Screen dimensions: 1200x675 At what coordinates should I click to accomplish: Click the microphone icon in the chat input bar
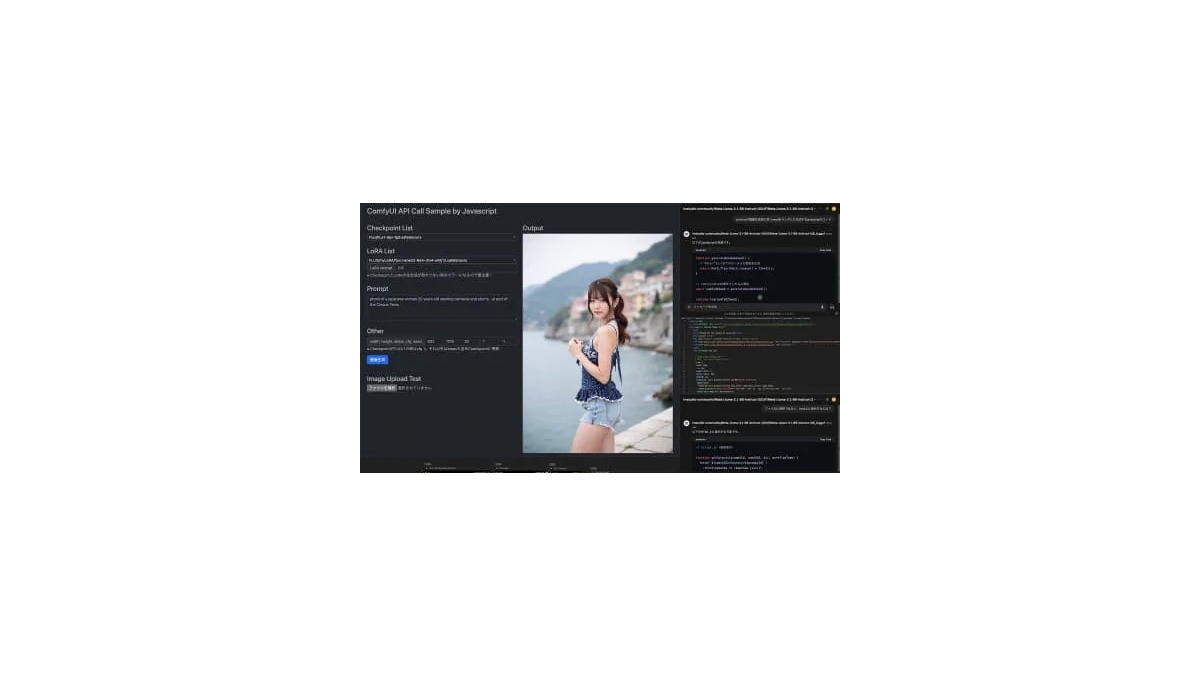pos(822,307)
